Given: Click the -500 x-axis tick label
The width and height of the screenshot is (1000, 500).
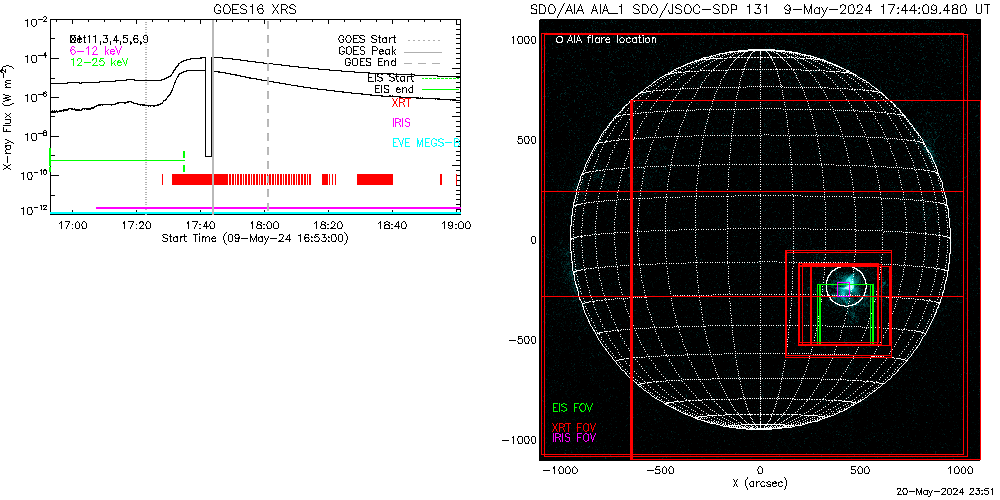Looking at the screenshot, I should tap(659, 471).
